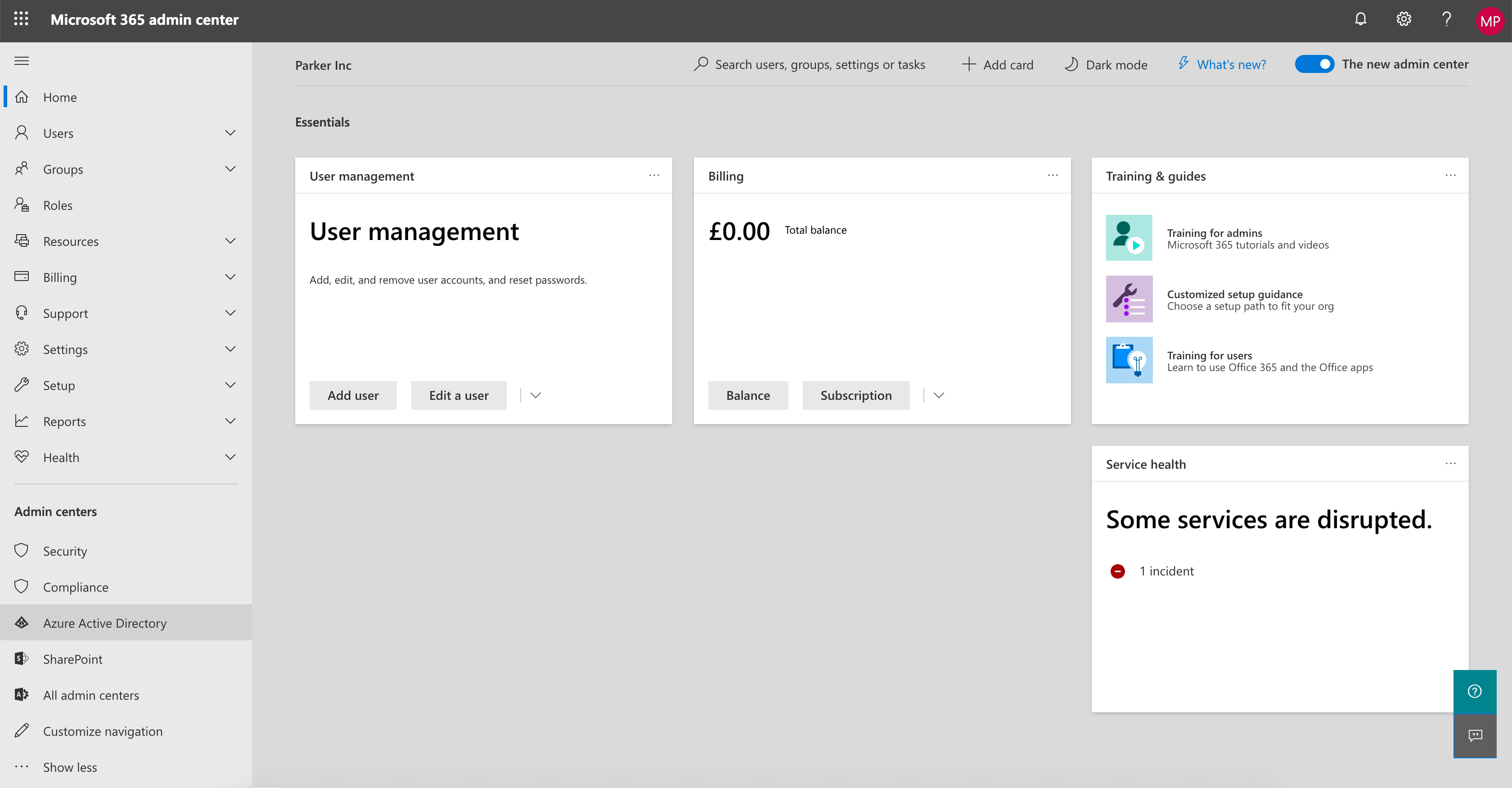Click the Billing card icon in sidebar
Image resolution: width=1512 pixels, height=788 pixels.
coord(22,276)
